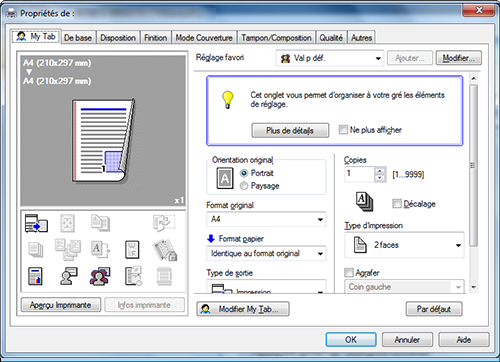Image resolution: width=500 pixels, height=362 pixels.
Task: Click the vertical scrollbar thumb in settings panel
Action: [x=473, y=165]
